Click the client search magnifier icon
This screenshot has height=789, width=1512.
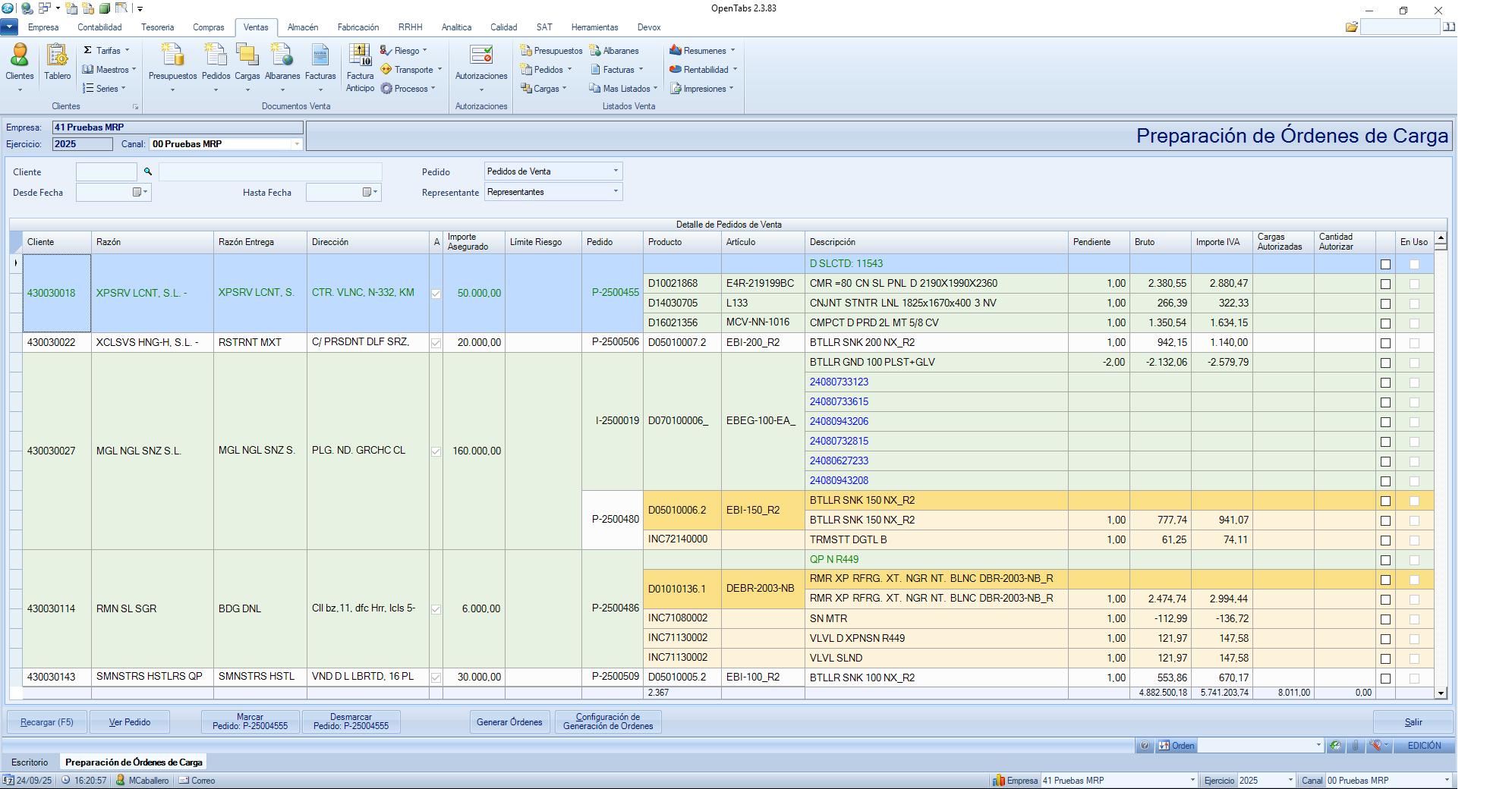click(x=148, y=172)
